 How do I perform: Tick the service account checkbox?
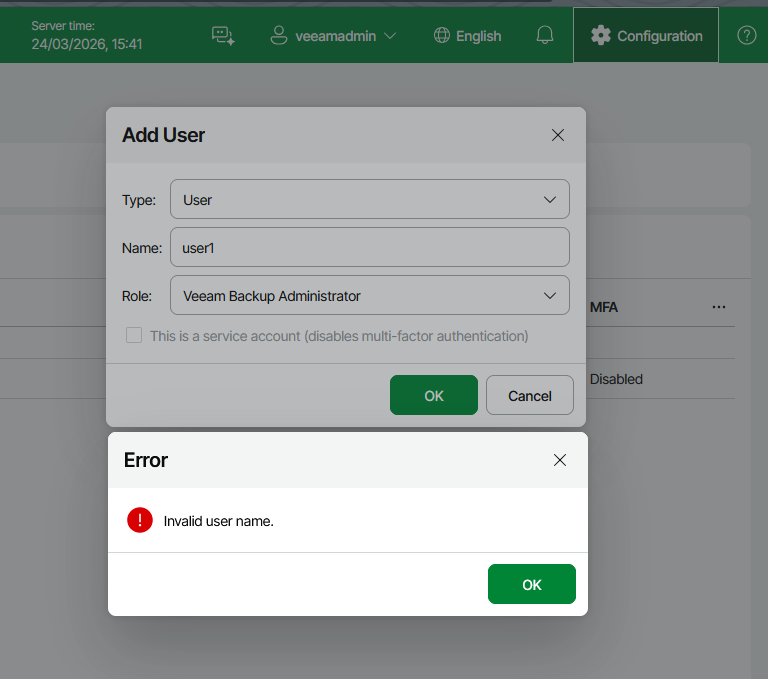tap(134, 336)
